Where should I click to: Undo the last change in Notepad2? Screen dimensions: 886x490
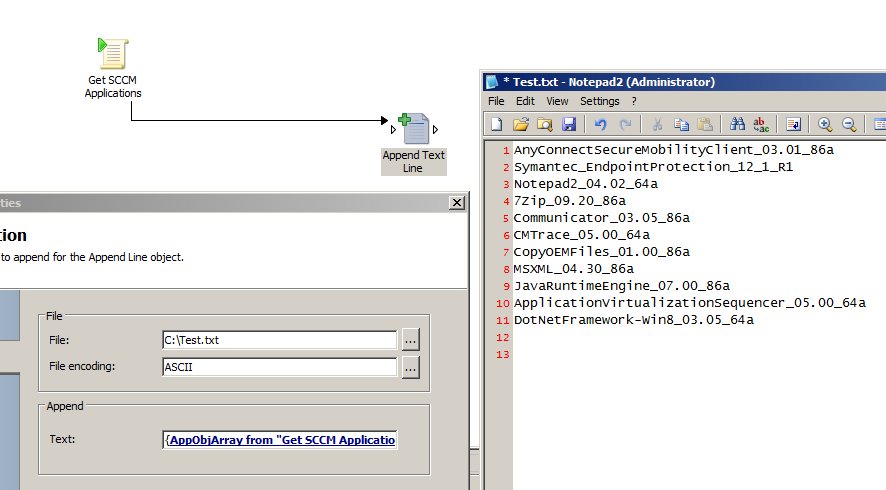[x=601, y=124]
